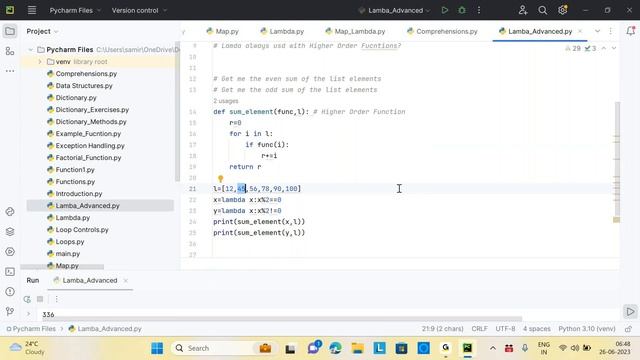
Task: Click Lamba_Advanced.py breadcrumb in status bar
Action: coord(105,329)
